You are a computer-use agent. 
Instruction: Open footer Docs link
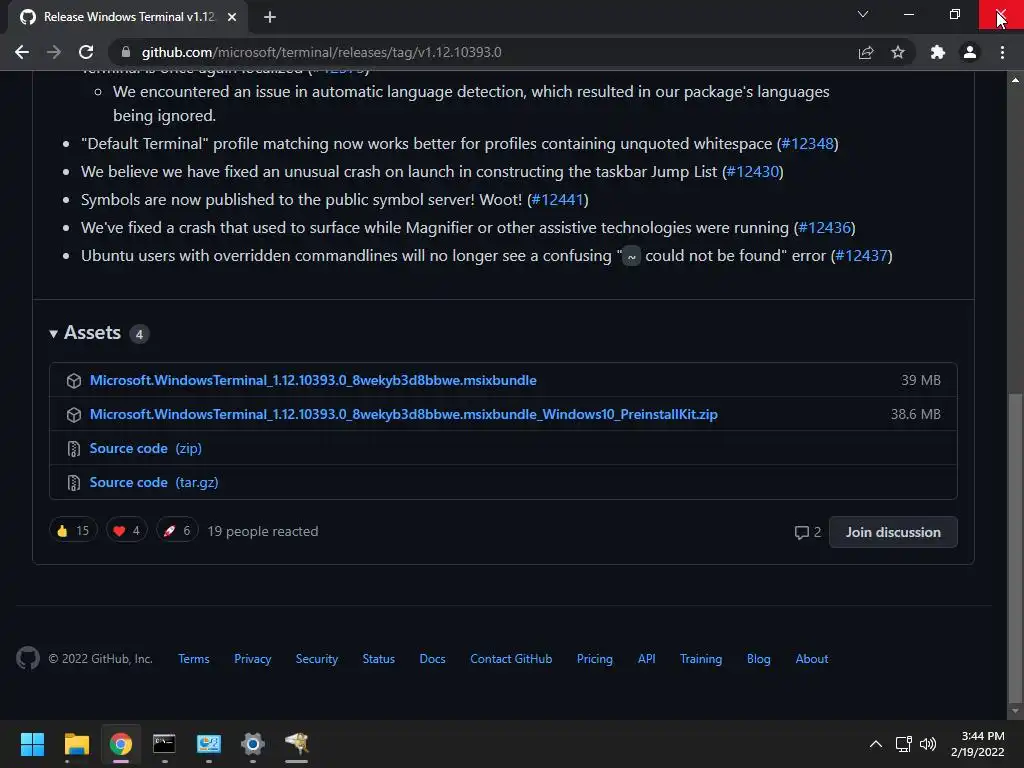432,659
